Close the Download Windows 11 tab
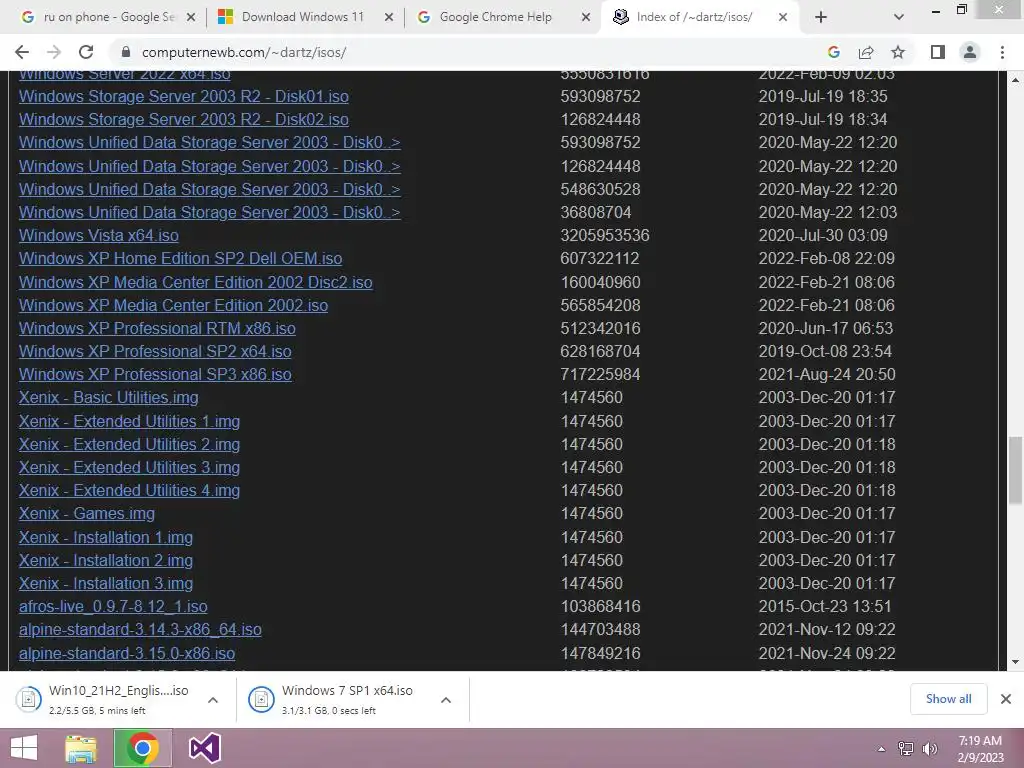This screenshot has width=1024, height=768. click(389, 17)
